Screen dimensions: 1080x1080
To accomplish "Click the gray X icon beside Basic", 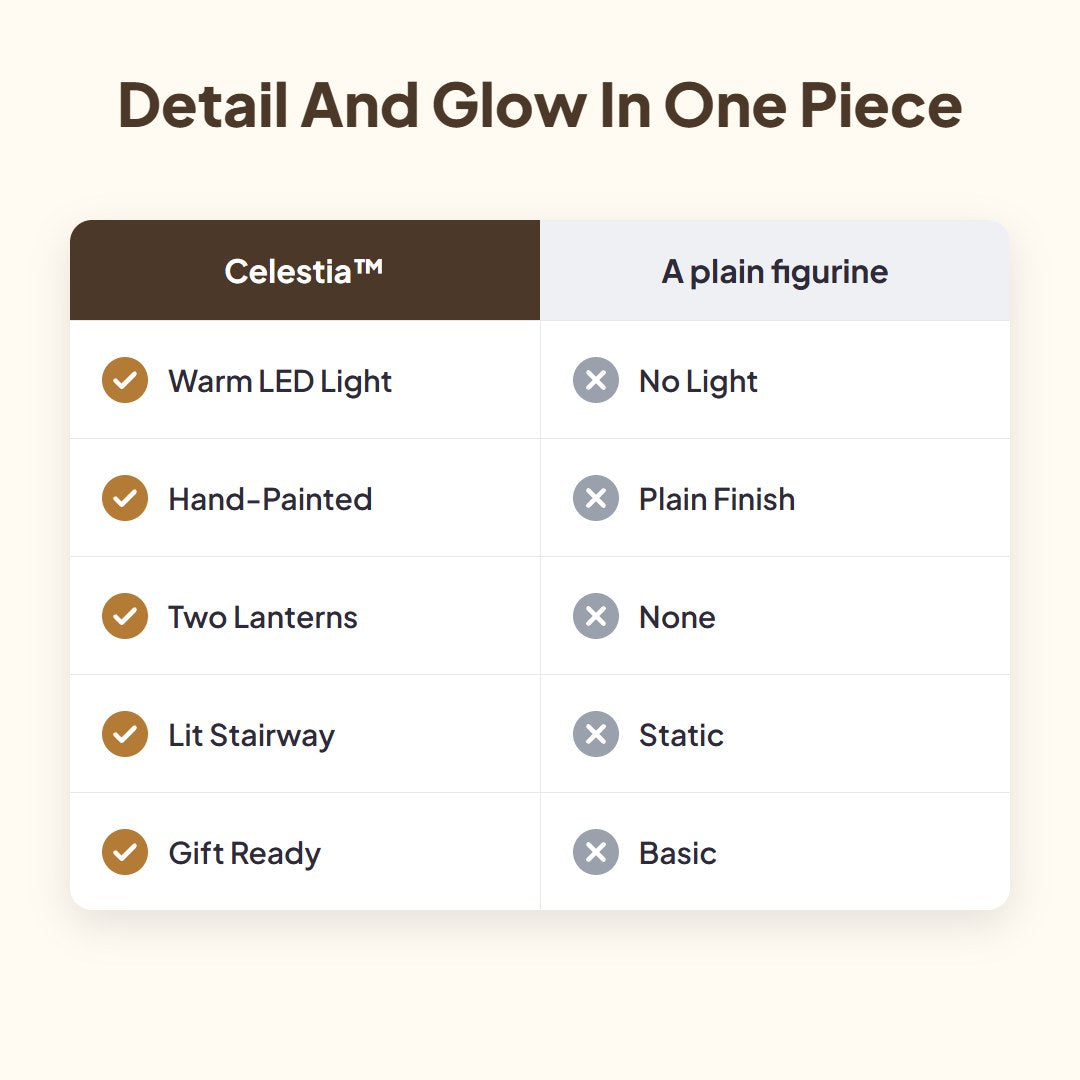I will (596, 852).
